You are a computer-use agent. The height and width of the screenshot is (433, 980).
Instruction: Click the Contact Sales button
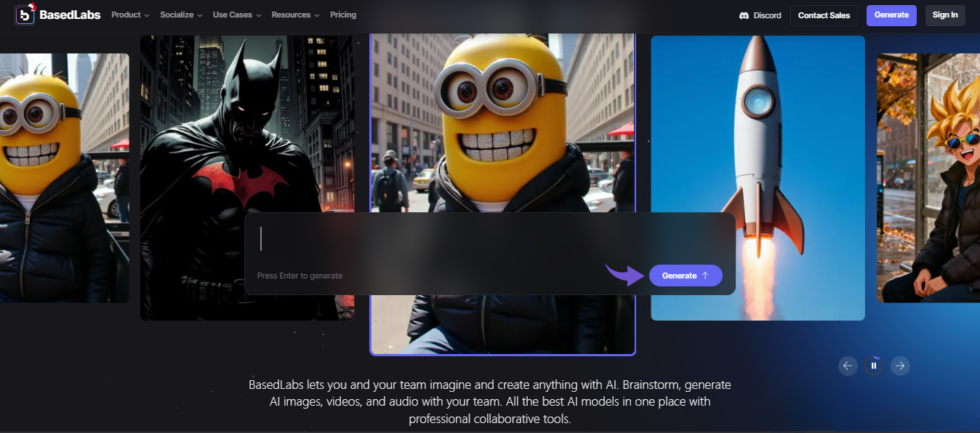click(x=824, y=15)
